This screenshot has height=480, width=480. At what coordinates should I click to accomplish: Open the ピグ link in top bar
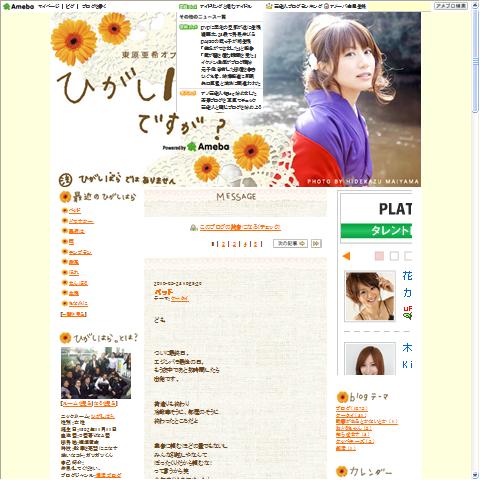tap(70, 6)
